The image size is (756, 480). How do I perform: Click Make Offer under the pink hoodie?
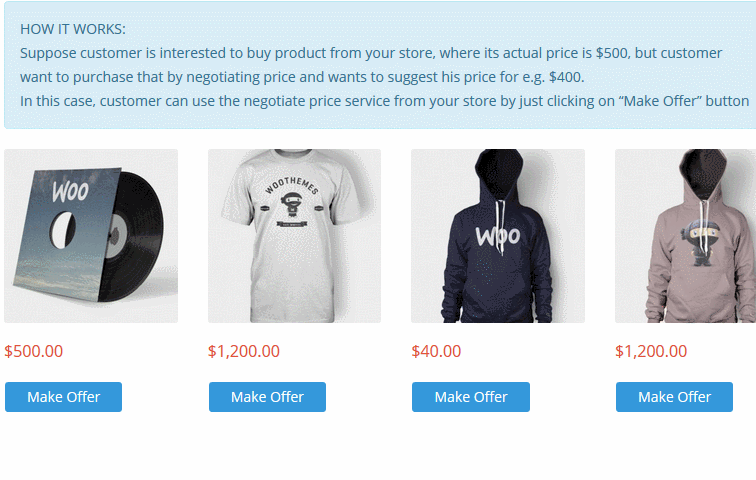tap(674, 397)
